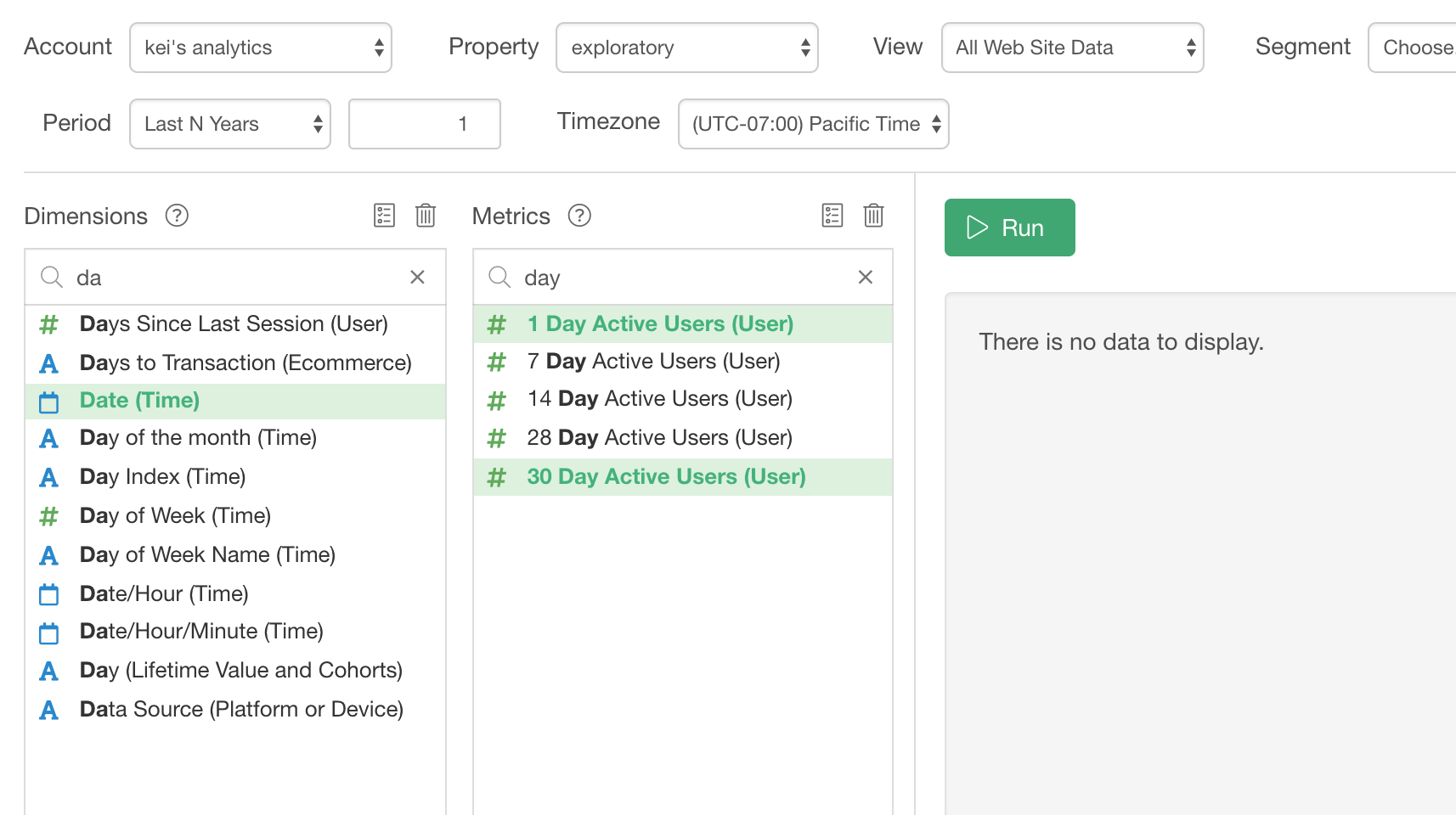Click the Metrics help question mark icon
This screenshot has height=815, width=1456.
[579, 216]
